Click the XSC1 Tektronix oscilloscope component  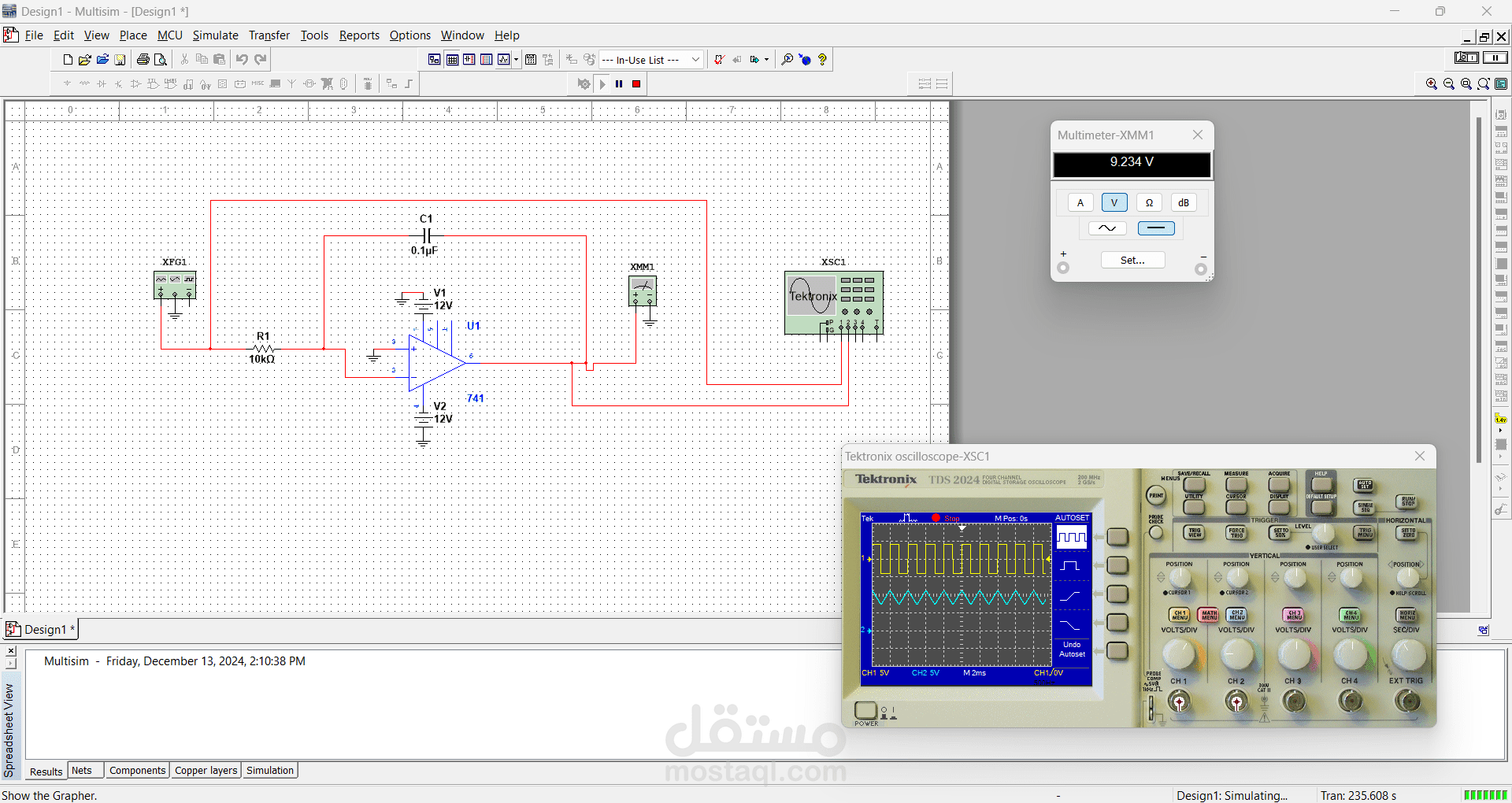click(834, 302)
